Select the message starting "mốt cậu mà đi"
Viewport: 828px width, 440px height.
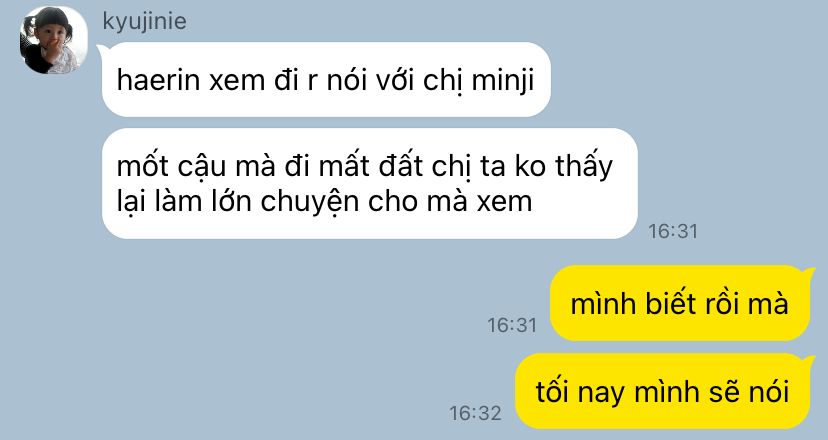(x=370, y=183)
